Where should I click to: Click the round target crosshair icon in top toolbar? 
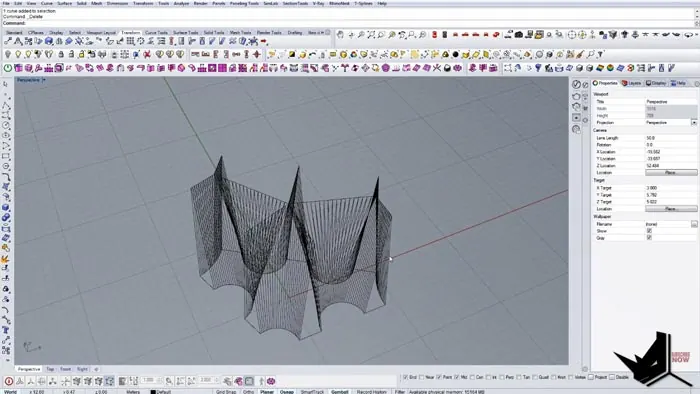(572, 34)
